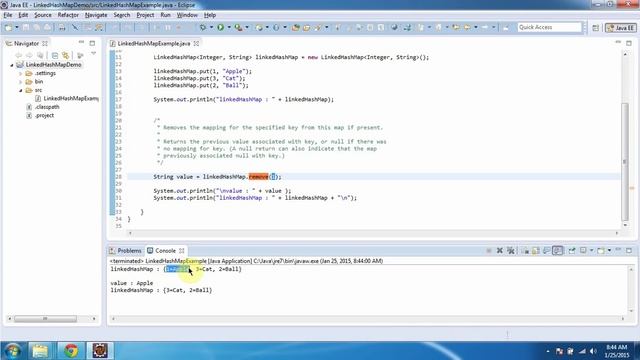Open the Source menu
Image resolution: width=640 pixels, height=360 pixels.
point(43,15)
